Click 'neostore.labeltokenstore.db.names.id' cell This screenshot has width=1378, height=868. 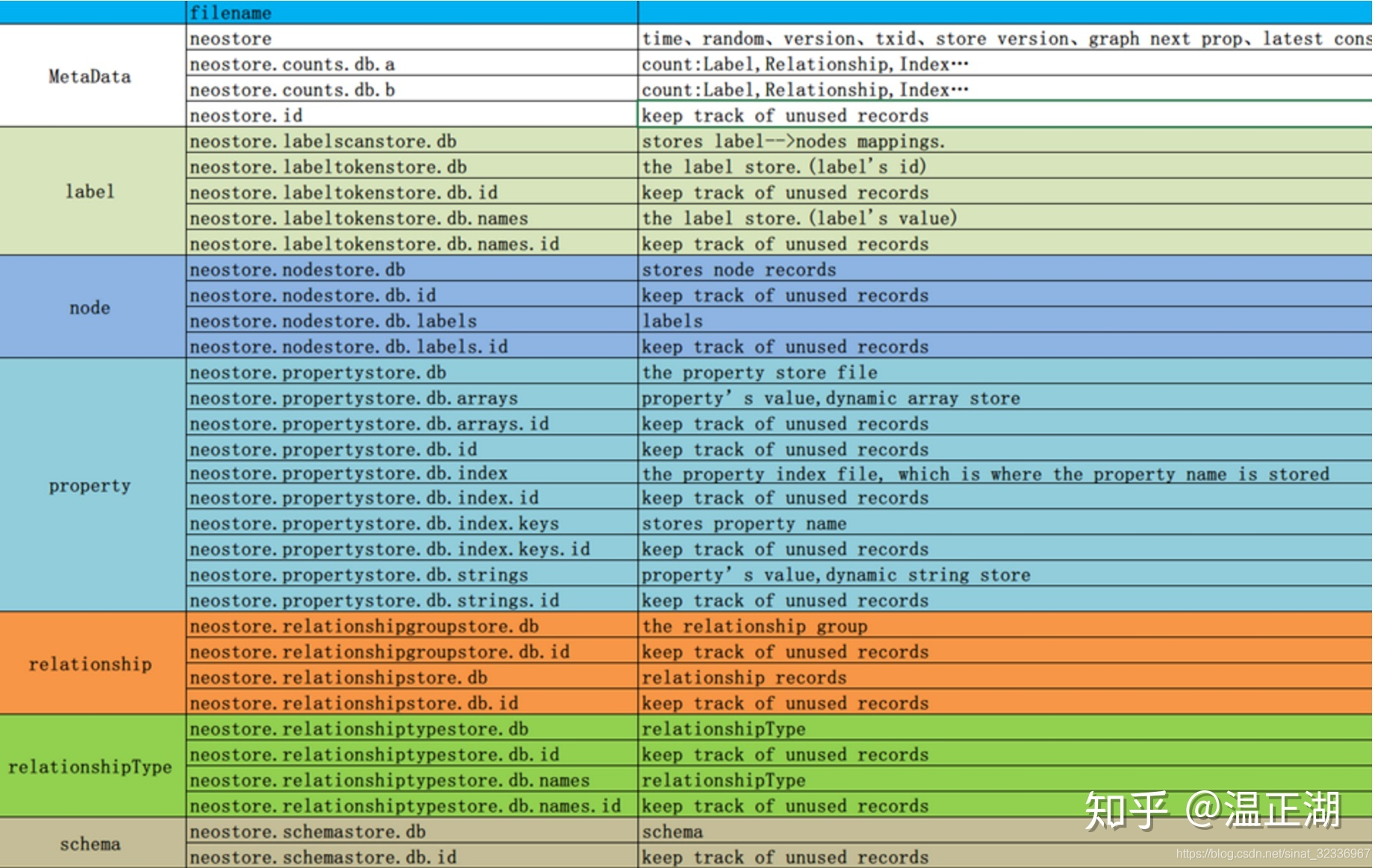point(412,244)
